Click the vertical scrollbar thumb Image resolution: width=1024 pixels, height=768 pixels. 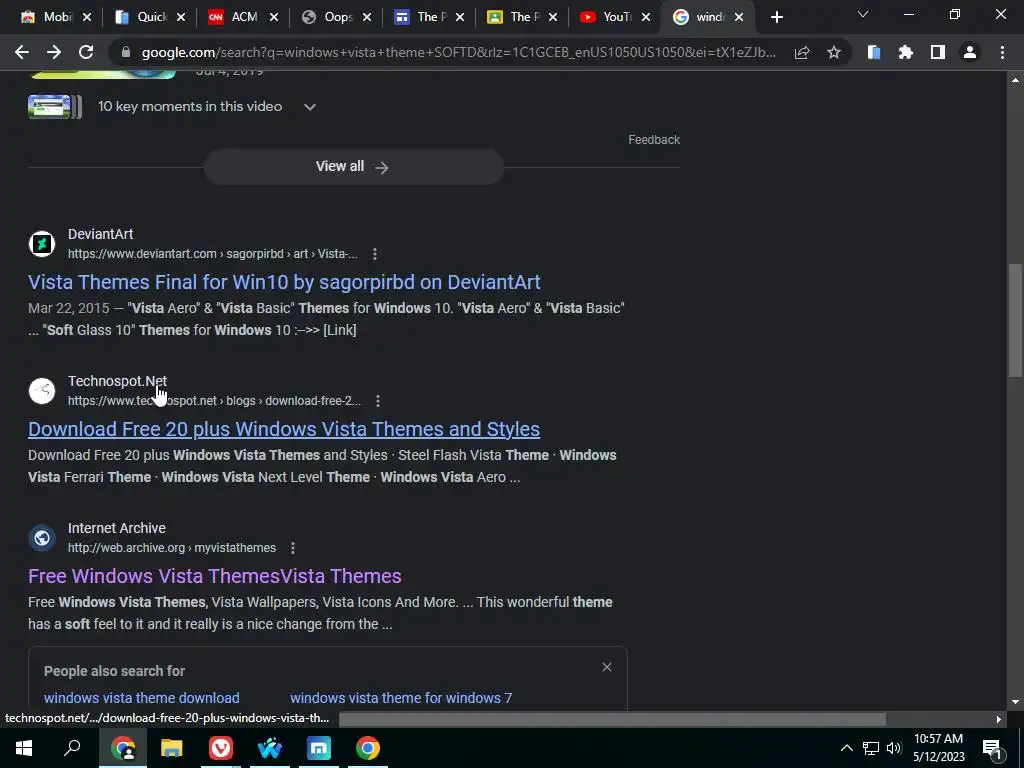point(1015,320)
